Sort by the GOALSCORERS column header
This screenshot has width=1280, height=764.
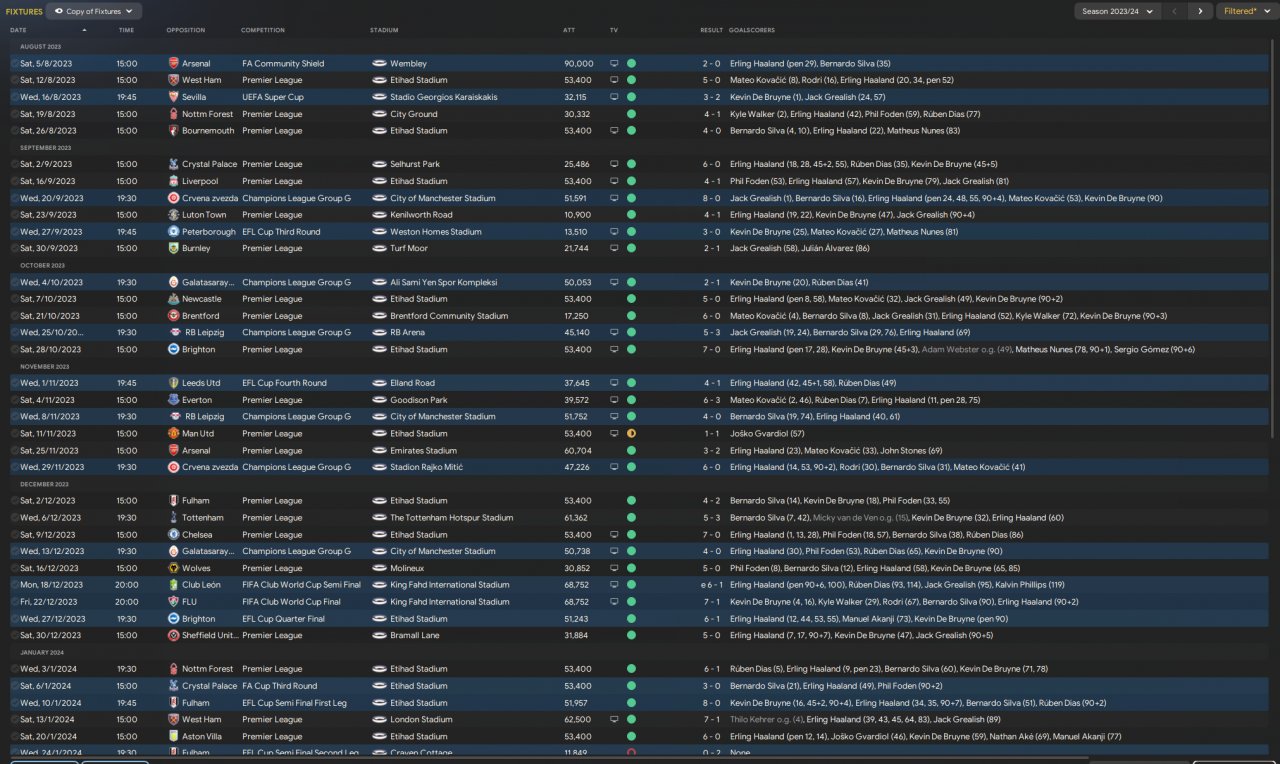pos(752,30)
